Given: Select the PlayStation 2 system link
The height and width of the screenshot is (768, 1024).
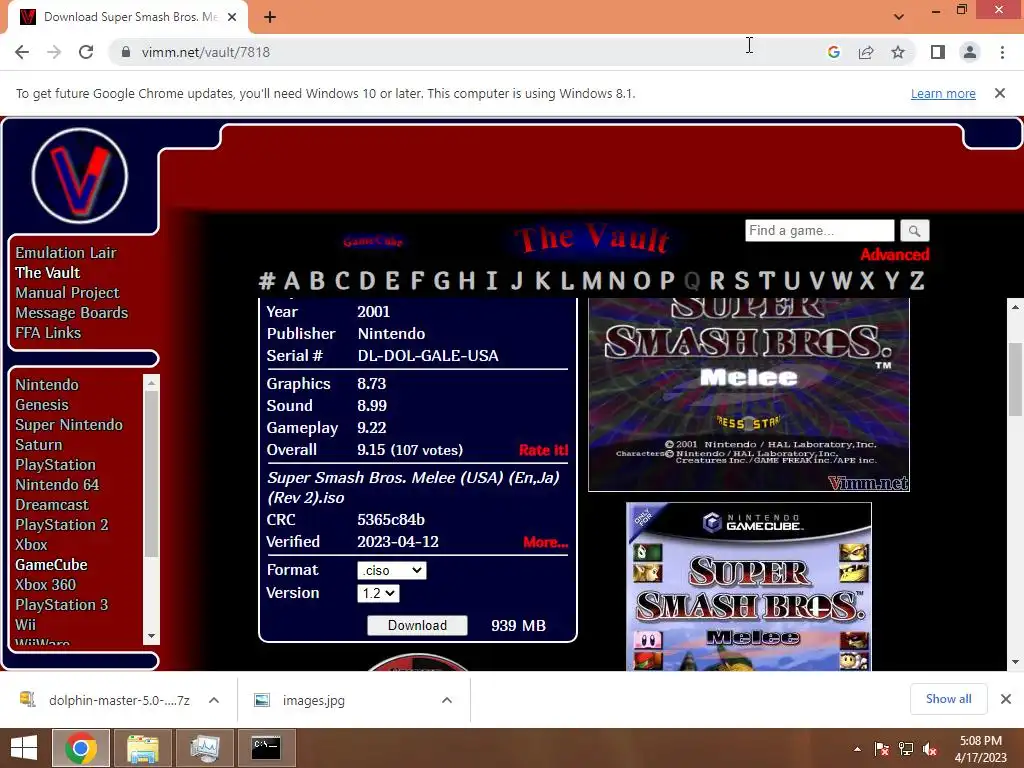Looking at the screenshot, I should 62,525.
